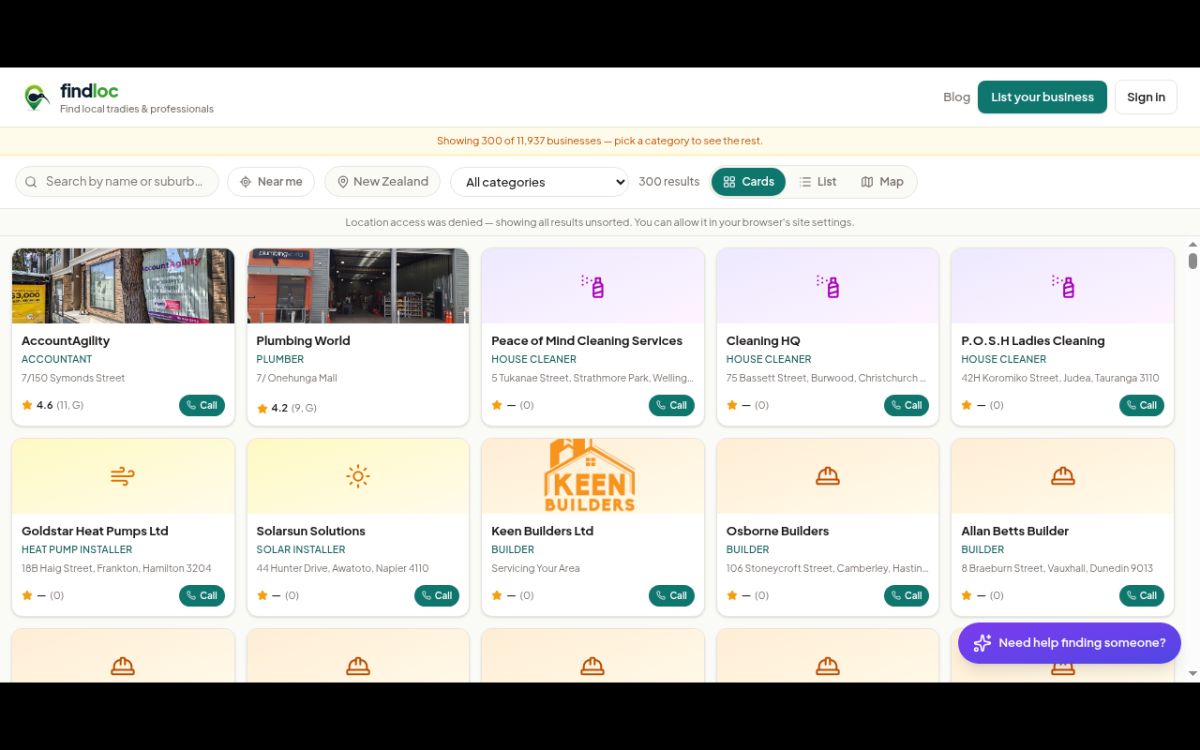Screen dimensions: 1200x750
Task: Click sparkle icon in help assistant button
Action: coord(982,643)
